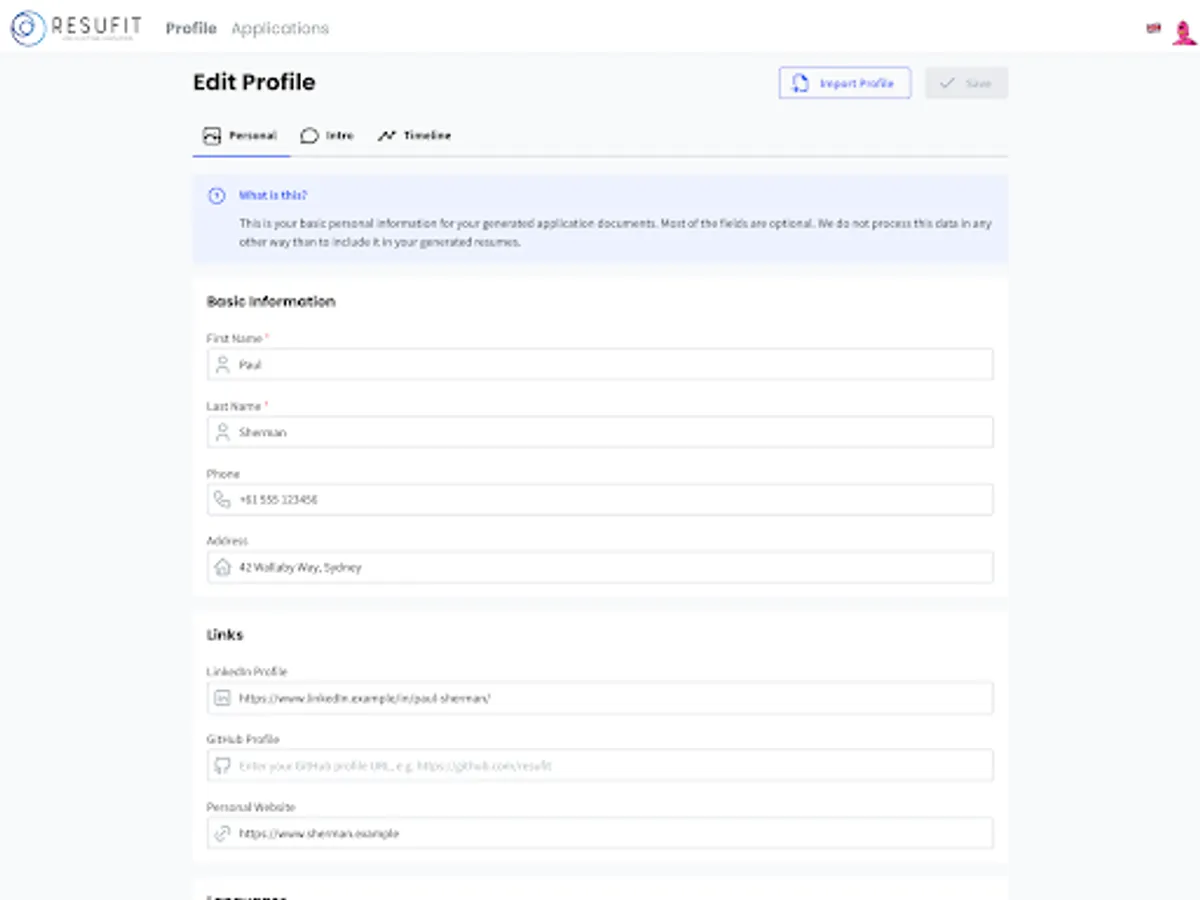Click the info icon beside 'What is this?'
This screenshot has height=900, width=1200.
[x=216, y=196]
